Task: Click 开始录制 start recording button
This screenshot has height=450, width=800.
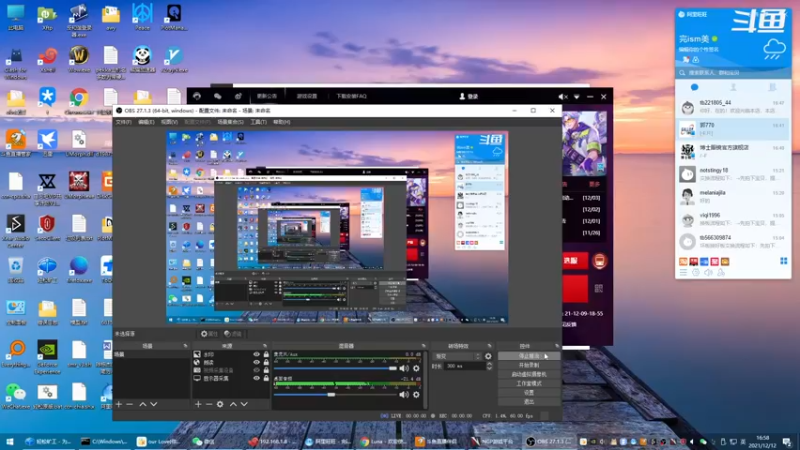Action: (x=529, y=365)
